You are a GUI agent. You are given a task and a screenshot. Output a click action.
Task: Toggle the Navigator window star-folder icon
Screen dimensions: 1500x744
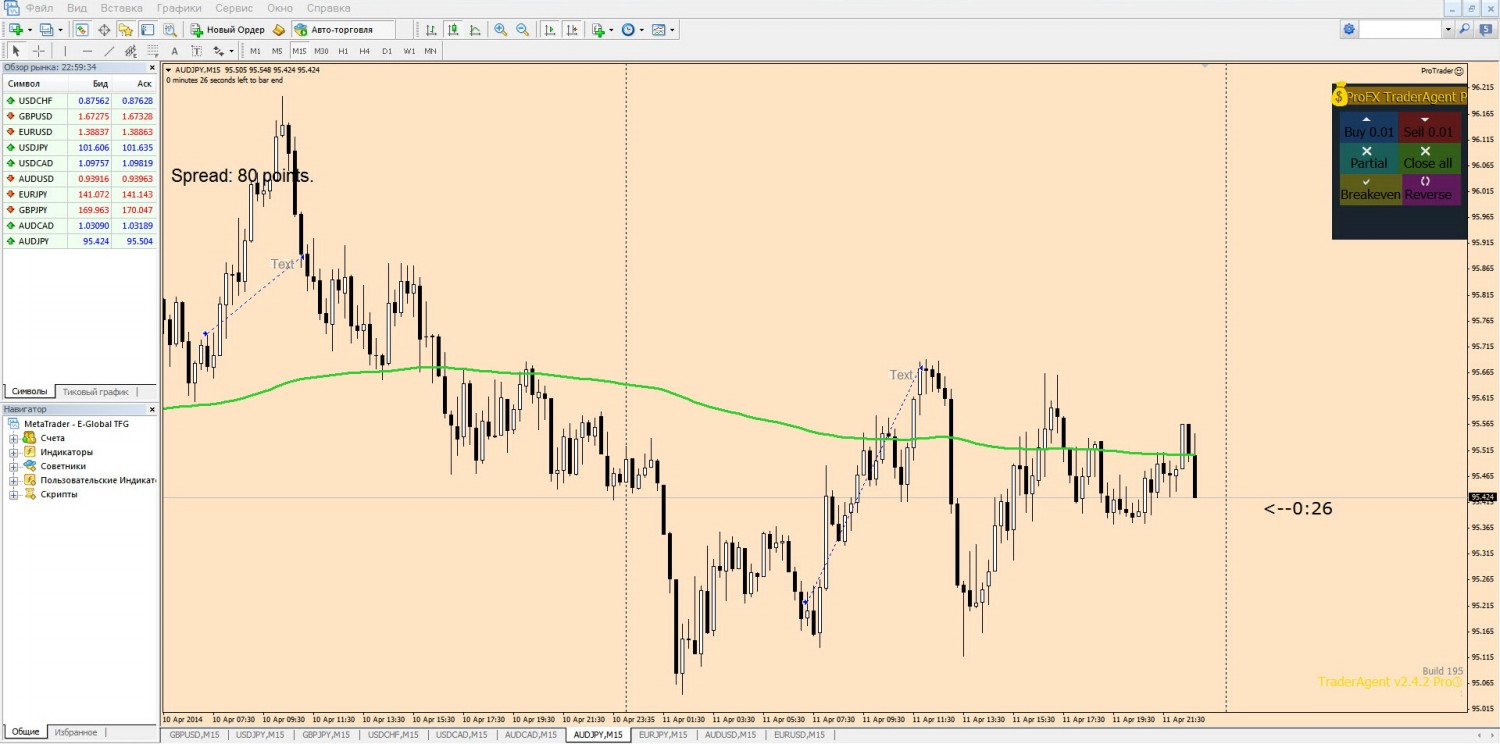pyautogui.click(x=126, y=30)
